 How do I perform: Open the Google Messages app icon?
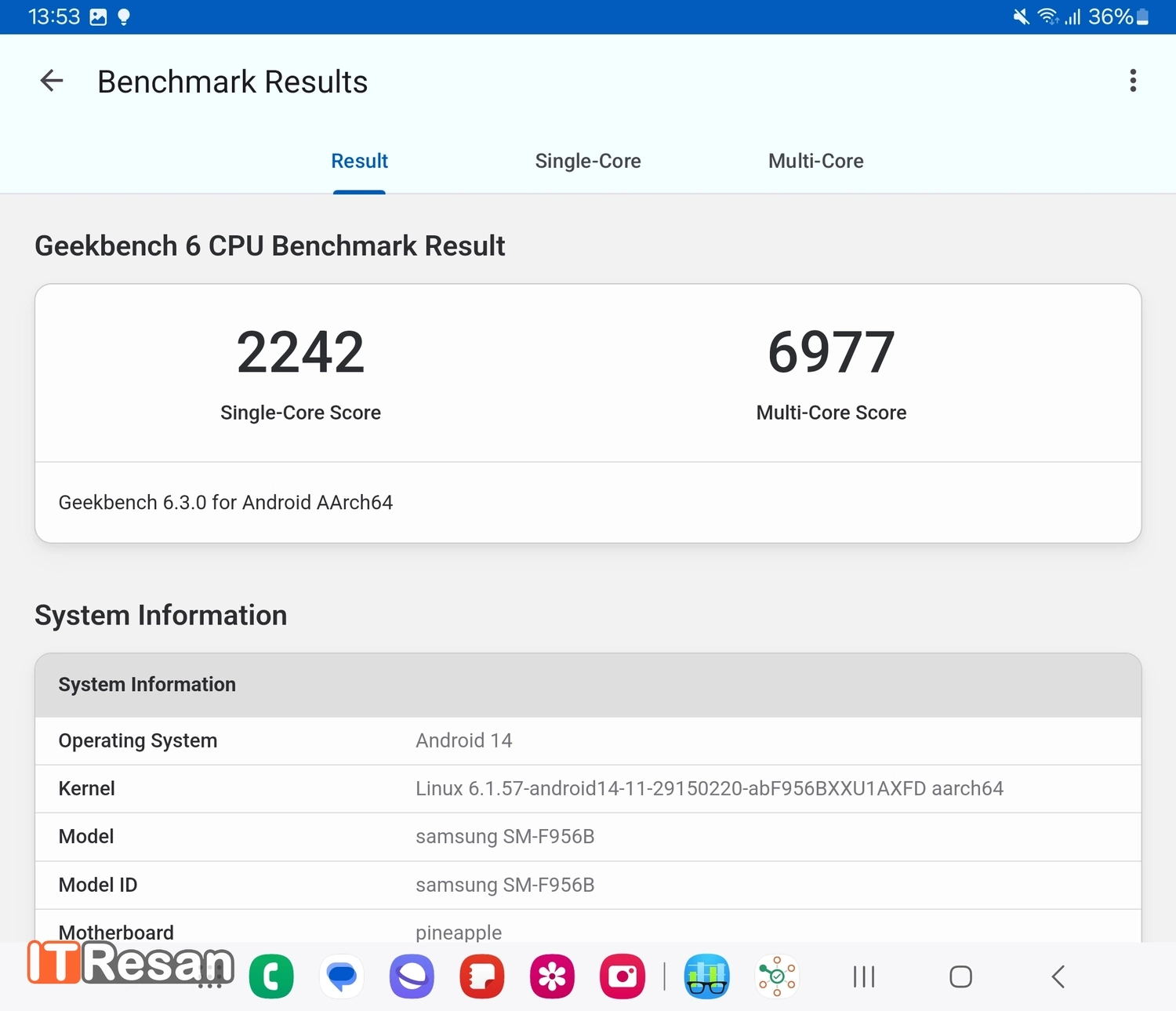pyautogui.click(x=342, y=976)
